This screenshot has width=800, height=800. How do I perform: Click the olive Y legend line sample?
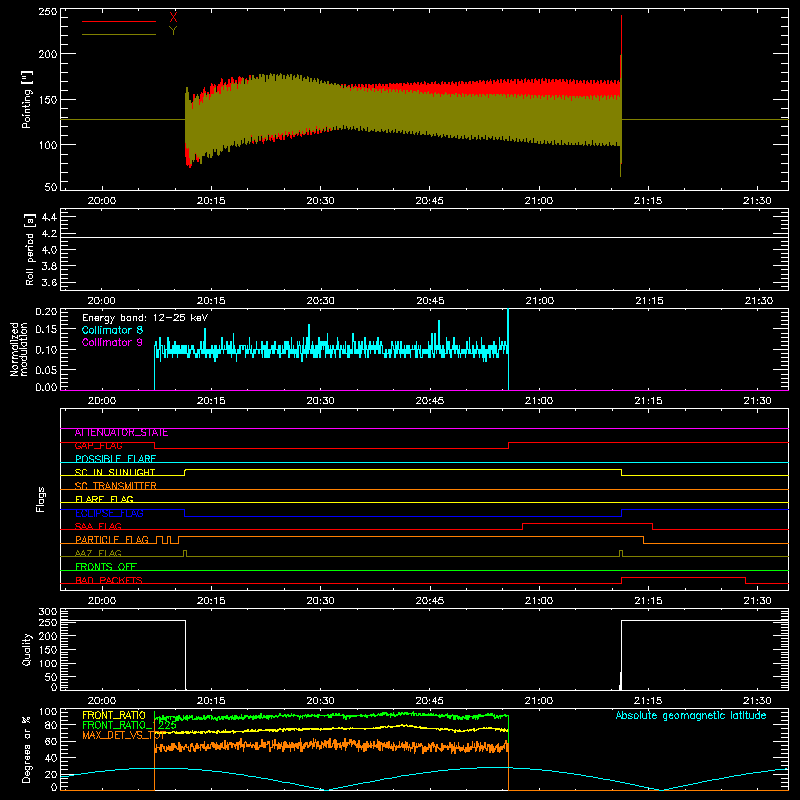119,34
